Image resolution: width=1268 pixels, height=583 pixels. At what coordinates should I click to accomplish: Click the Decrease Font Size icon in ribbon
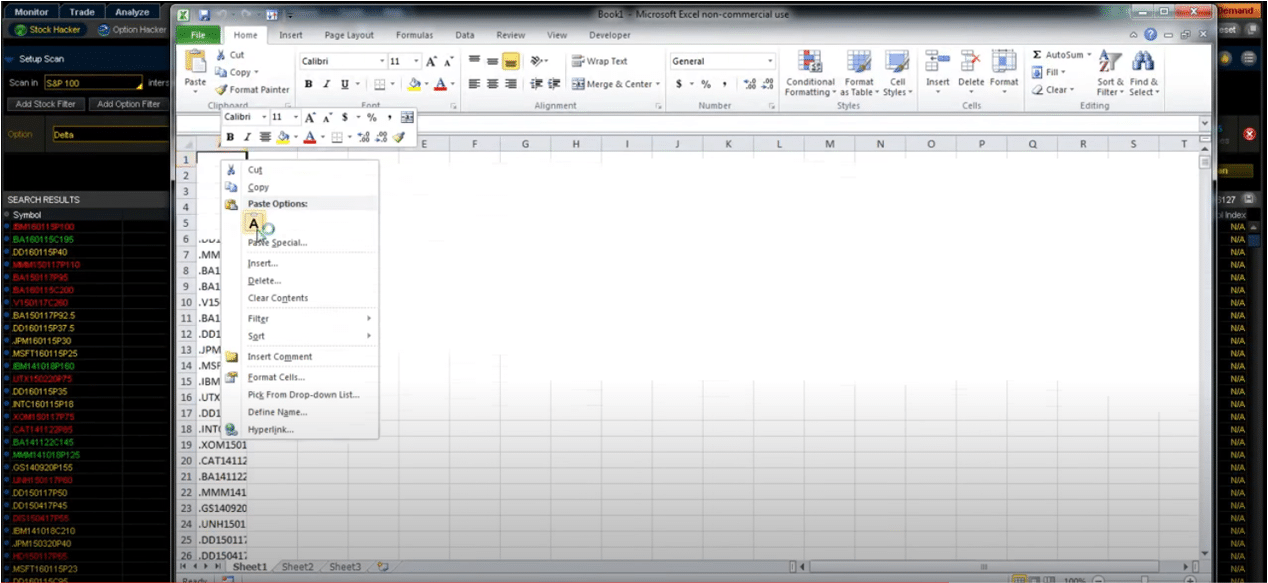tap(449, 62)
